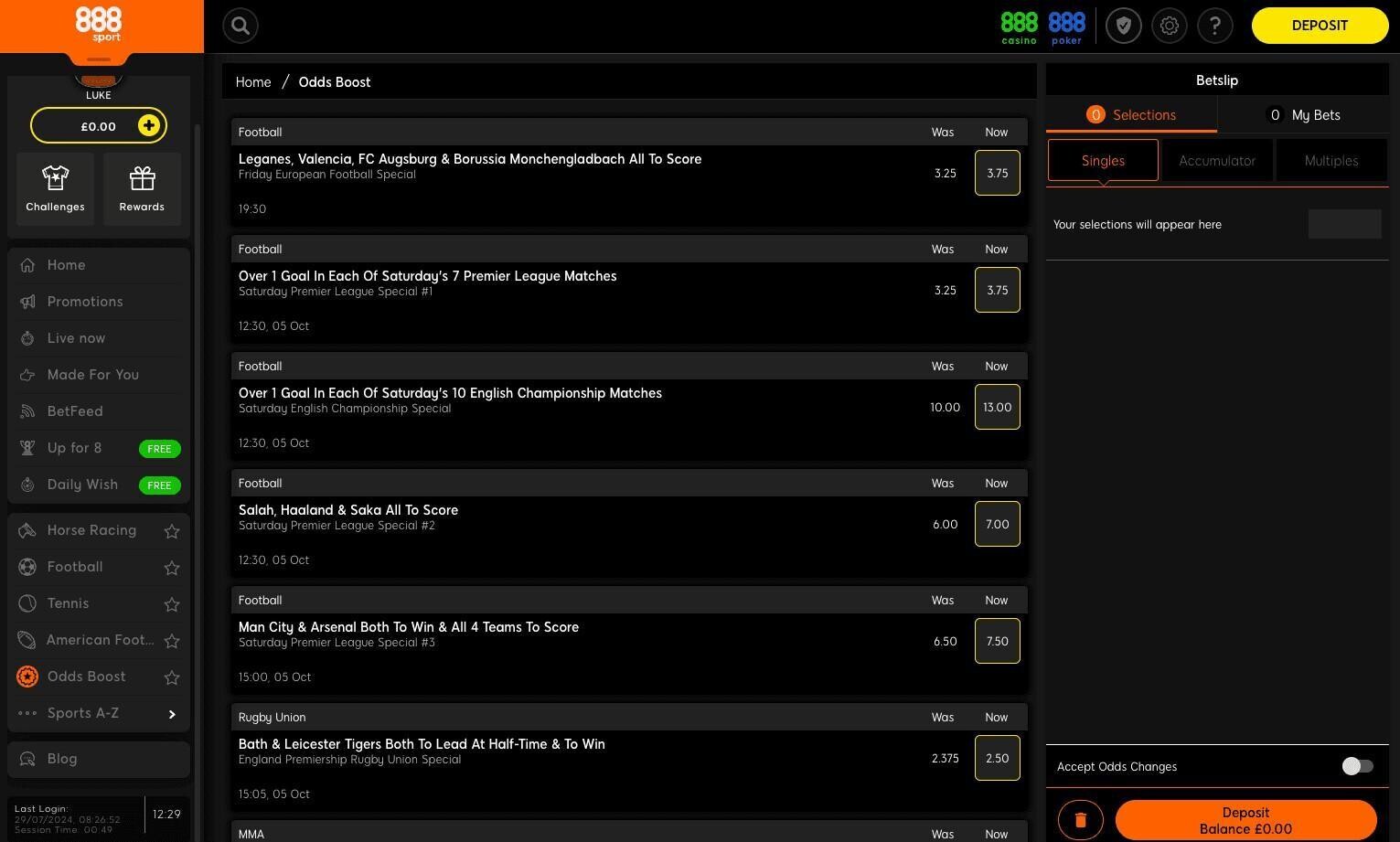Image resolution: width=1400 pixels, height=842 pixels.
Task: Favourite American Football with star
Action: (171, 640)
